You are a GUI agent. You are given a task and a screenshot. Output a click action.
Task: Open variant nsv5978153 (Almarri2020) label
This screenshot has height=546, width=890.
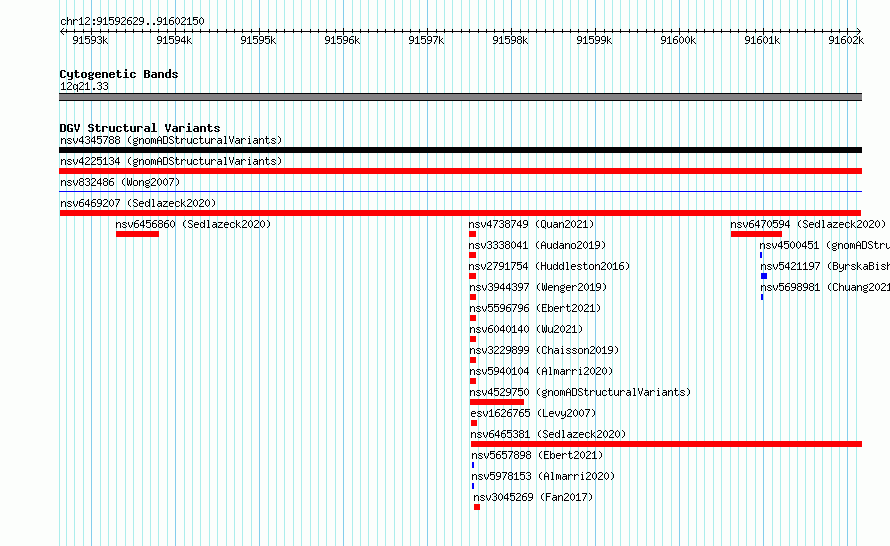(543, 476)
